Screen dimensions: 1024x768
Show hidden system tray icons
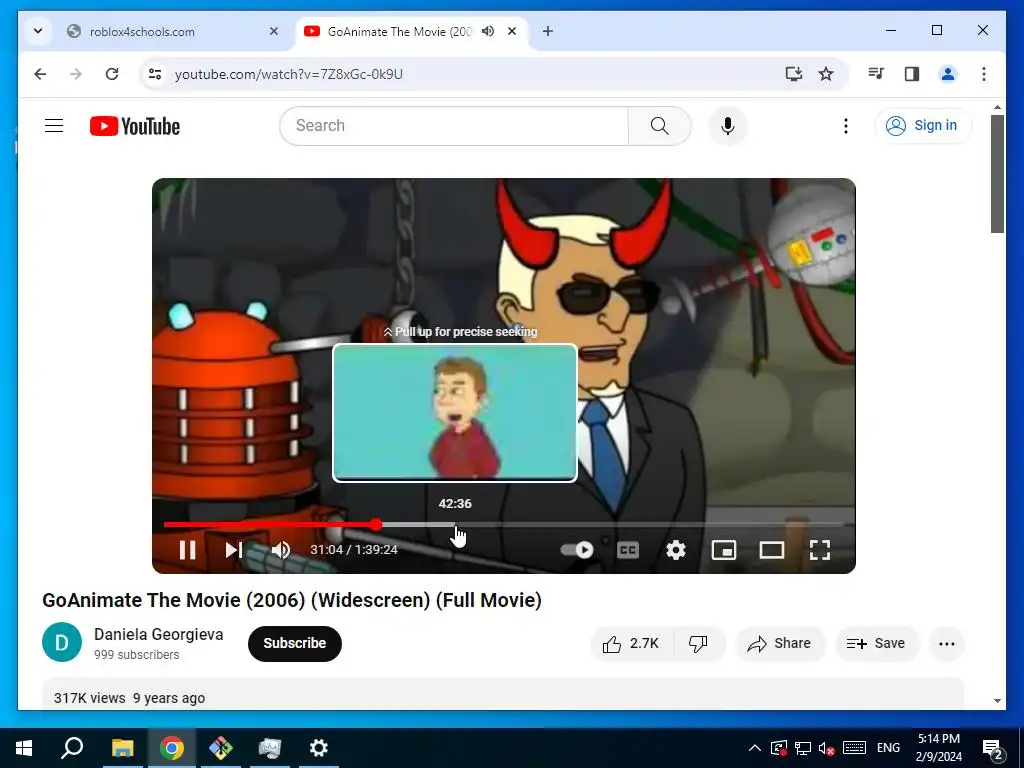tap(754, 748)
